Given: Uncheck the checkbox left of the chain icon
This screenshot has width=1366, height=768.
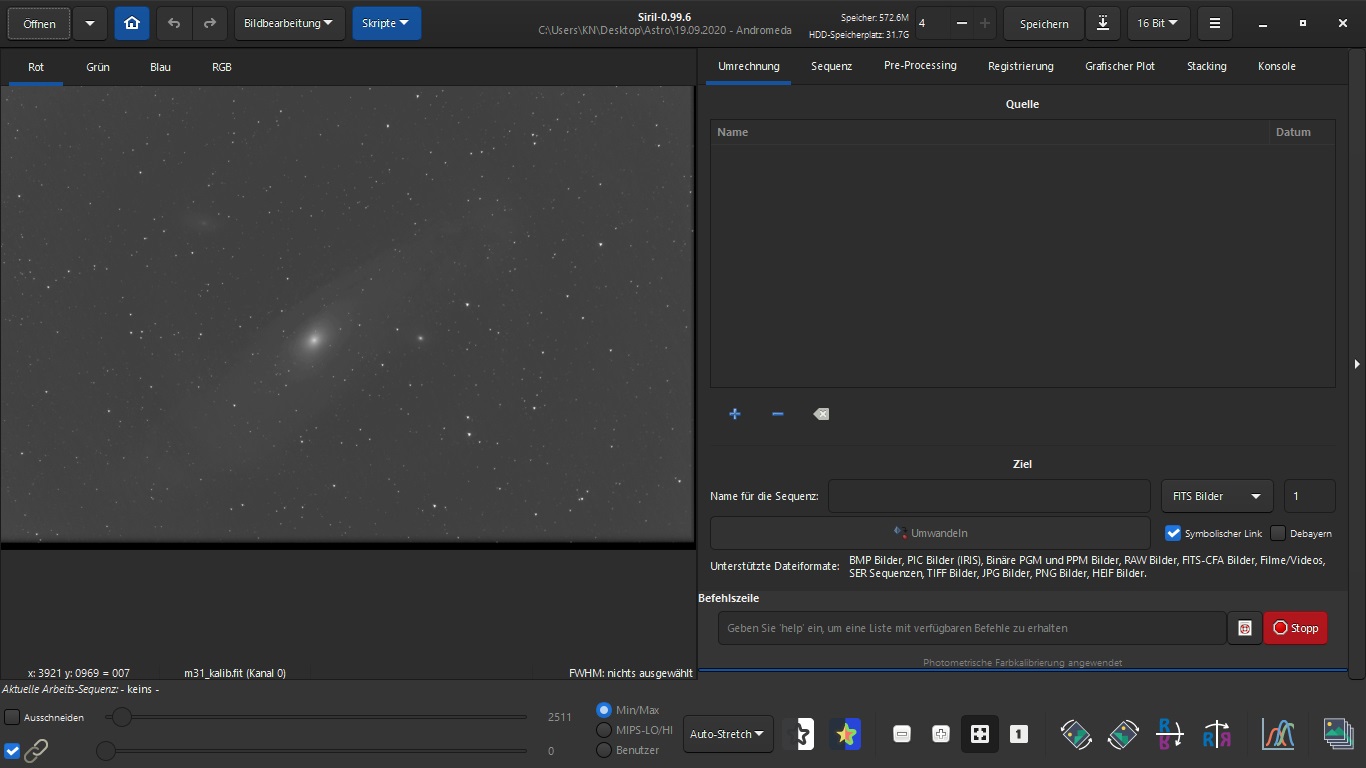Looking at the screenshot, I should pos(12,750).
